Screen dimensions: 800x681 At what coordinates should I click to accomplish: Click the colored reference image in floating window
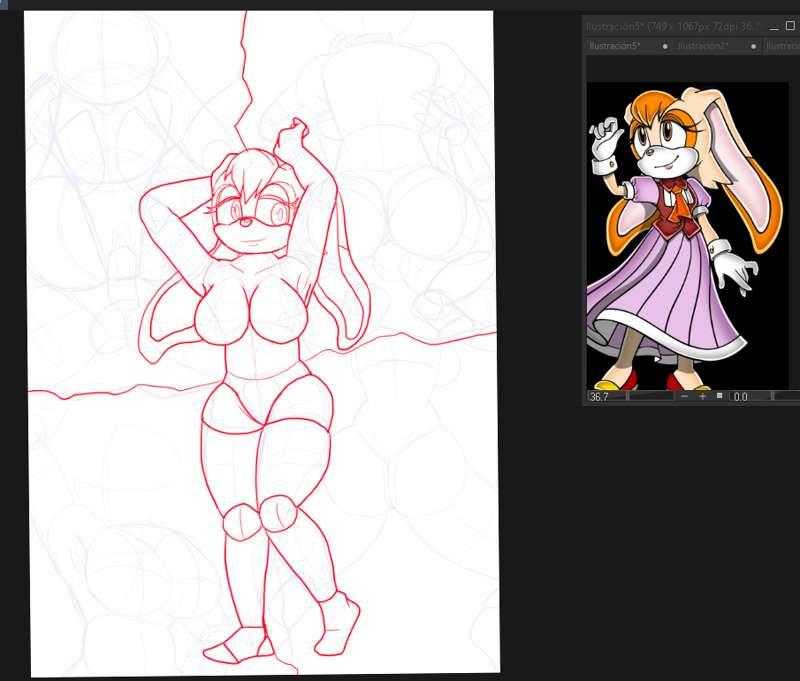coord(687,236)
